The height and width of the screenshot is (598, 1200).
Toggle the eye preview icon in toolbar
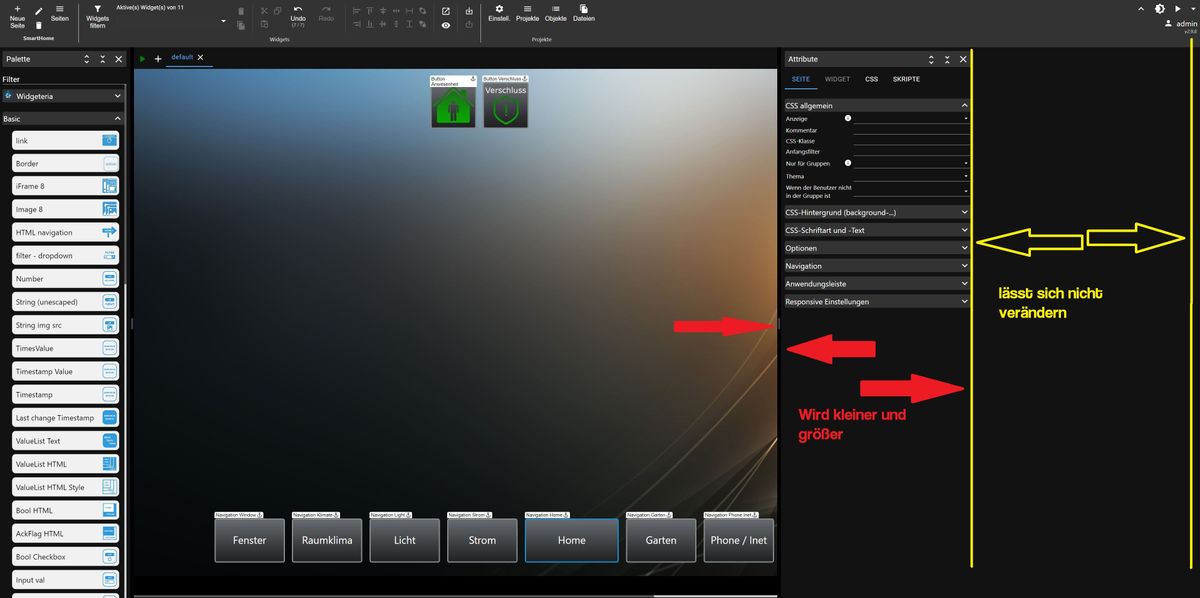point(446,25)
